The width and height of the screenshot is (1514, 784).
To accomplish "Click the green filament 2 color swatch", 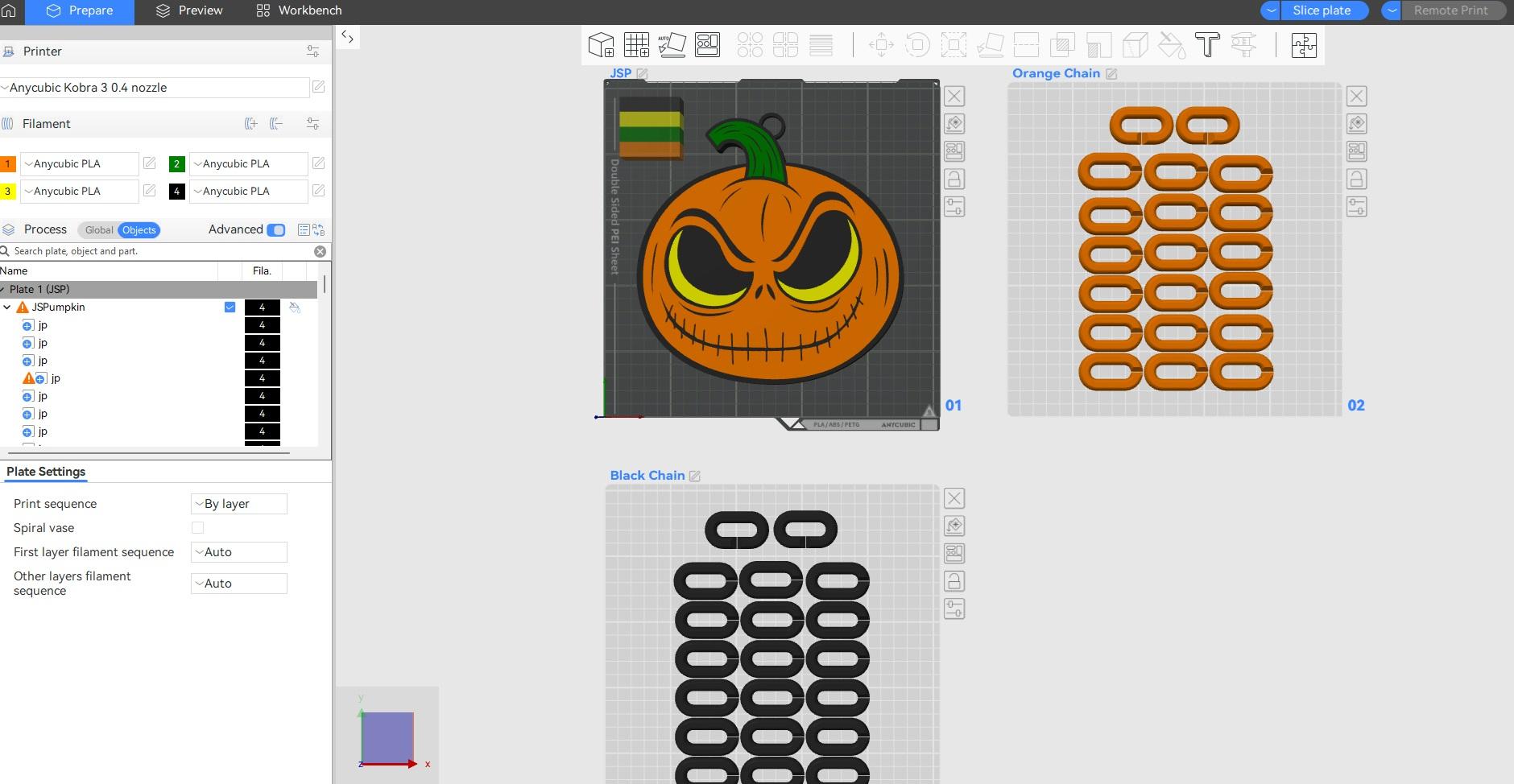I will pos(176,164).
